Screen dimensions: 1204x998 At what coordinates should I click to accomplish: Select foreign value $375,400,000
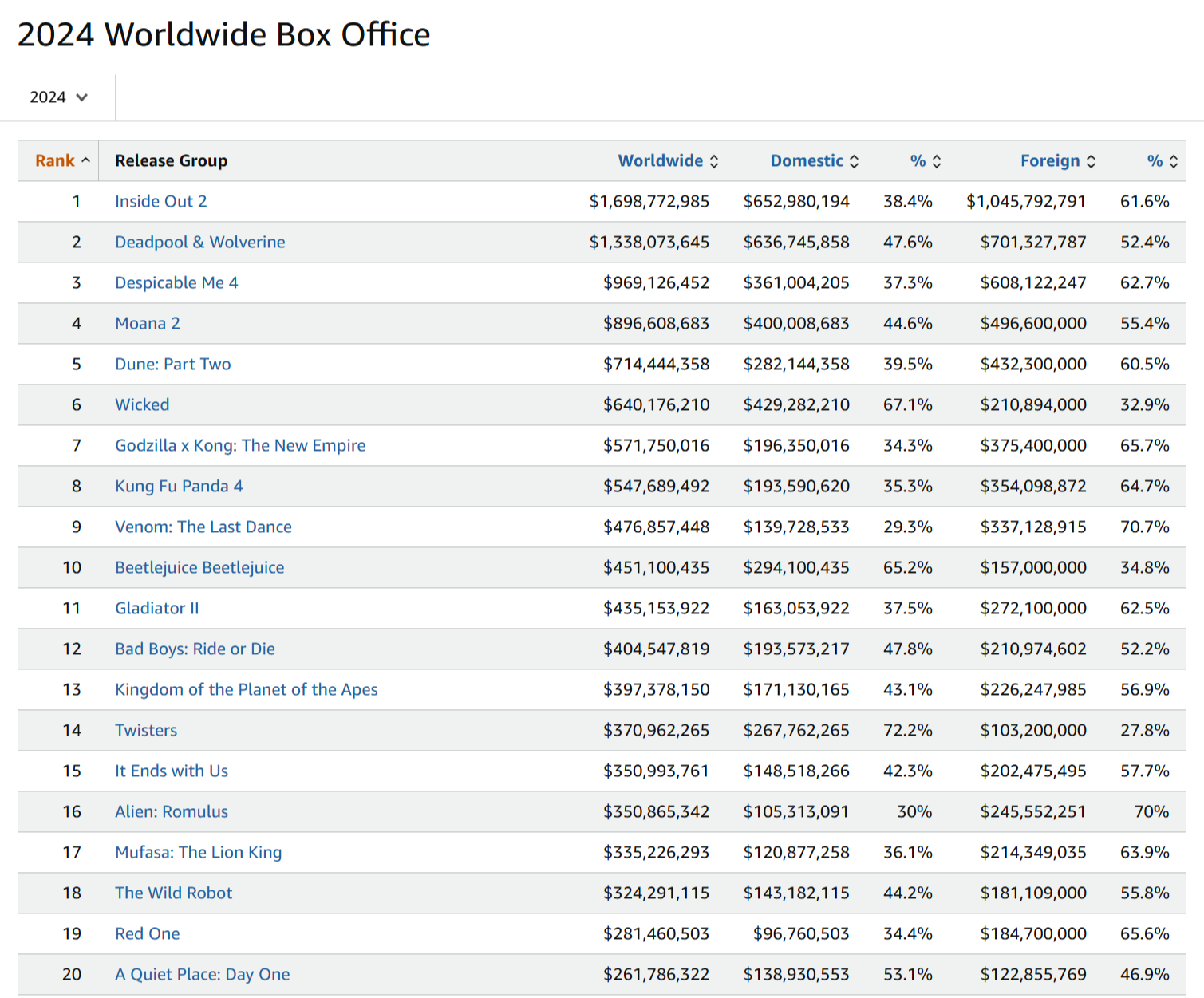pyautogui.click(x=1033, y=445)
